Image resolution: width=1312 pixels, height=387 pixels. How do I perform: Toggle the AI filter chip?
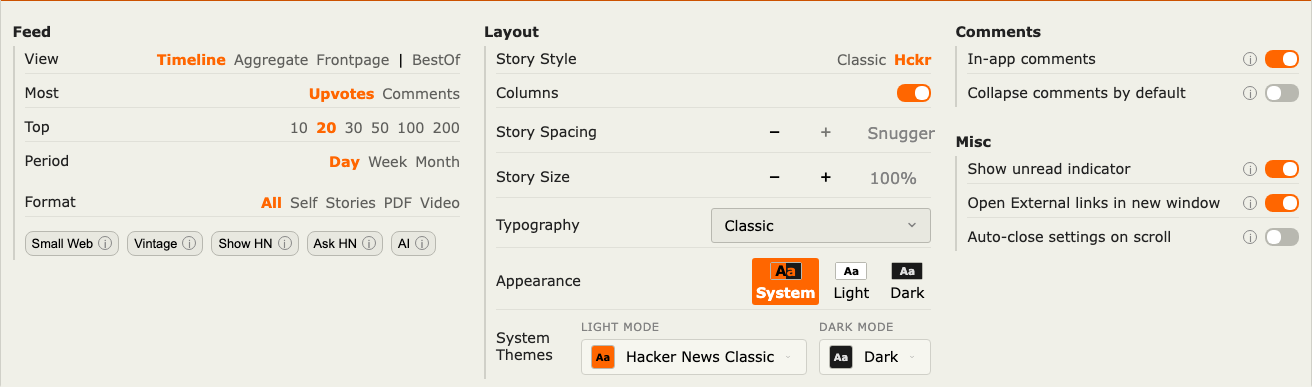(413, 243)
